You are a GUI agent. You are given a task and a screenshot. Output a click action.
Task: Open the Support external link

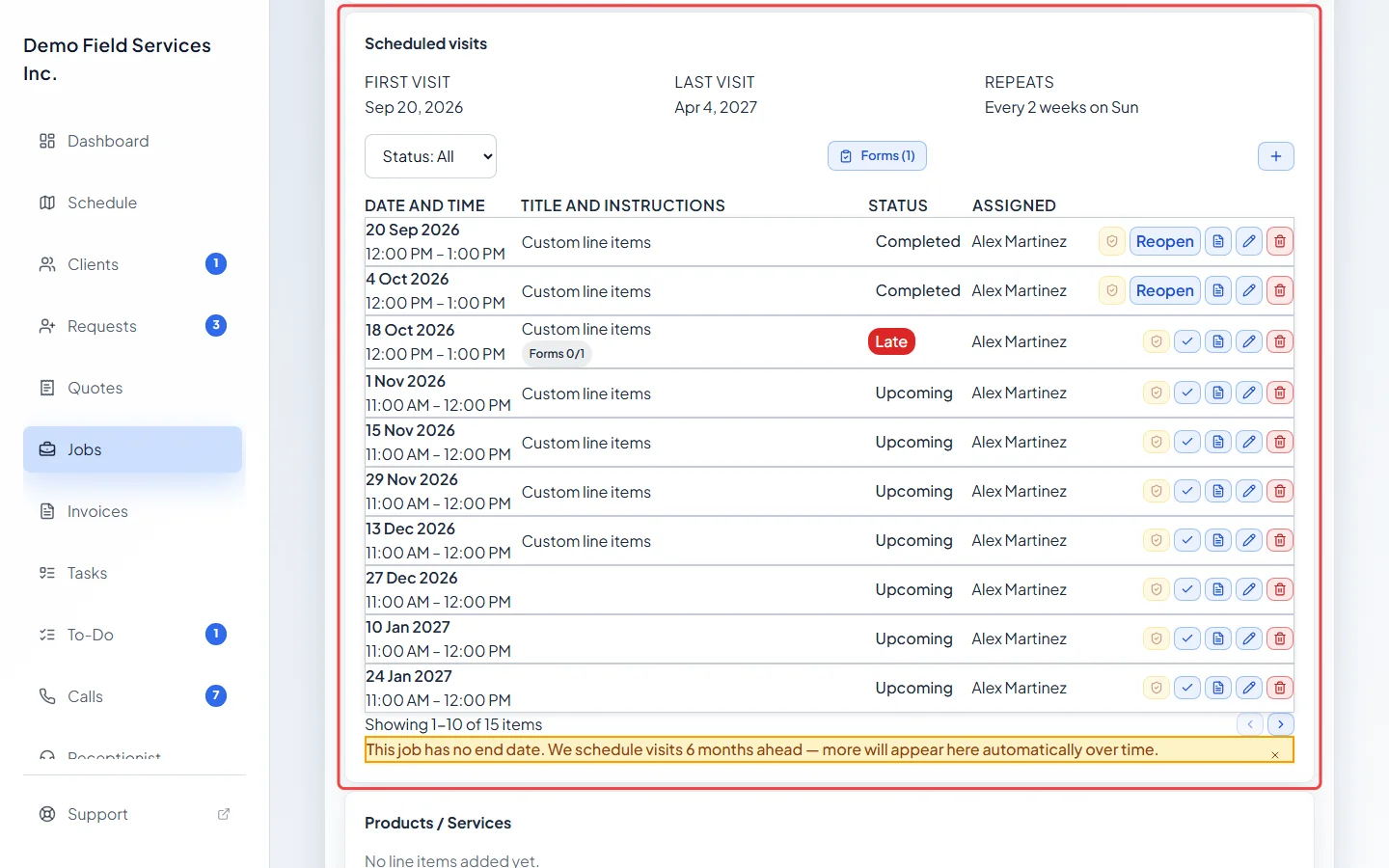(133, 814)
